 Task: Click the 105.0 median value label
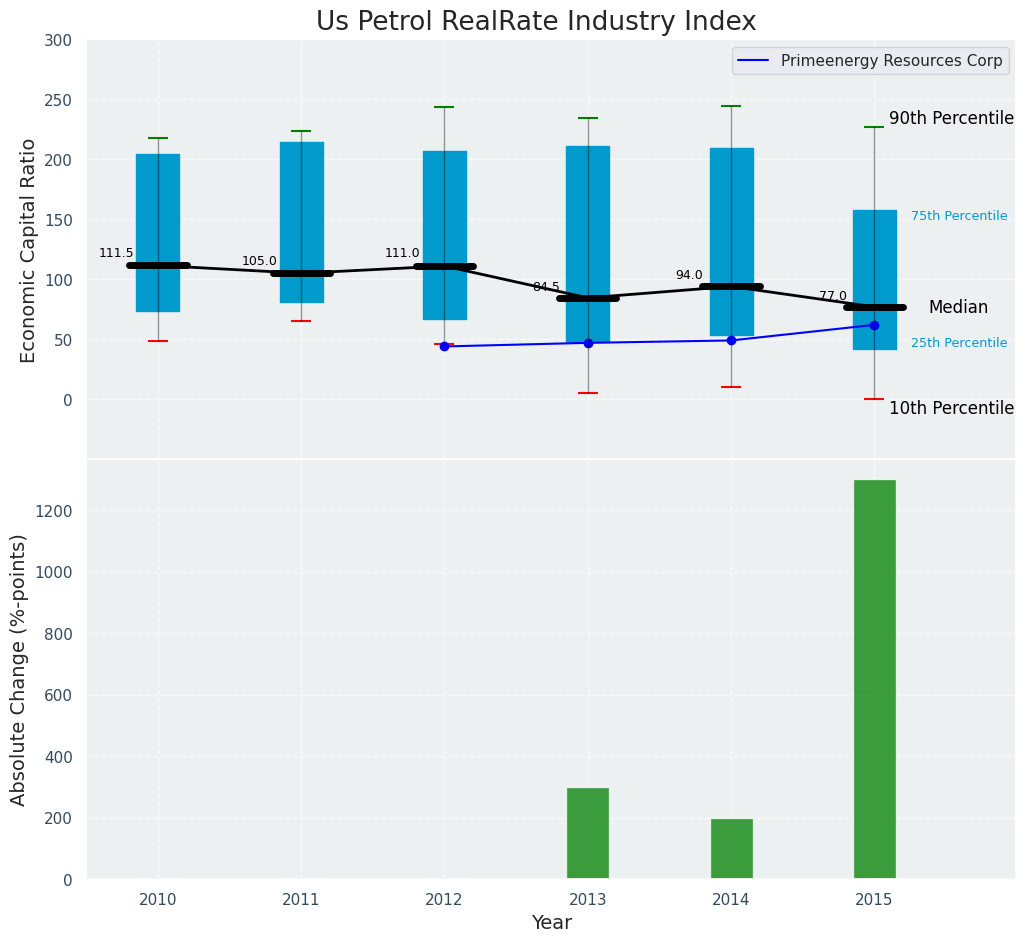pos(259,261)
